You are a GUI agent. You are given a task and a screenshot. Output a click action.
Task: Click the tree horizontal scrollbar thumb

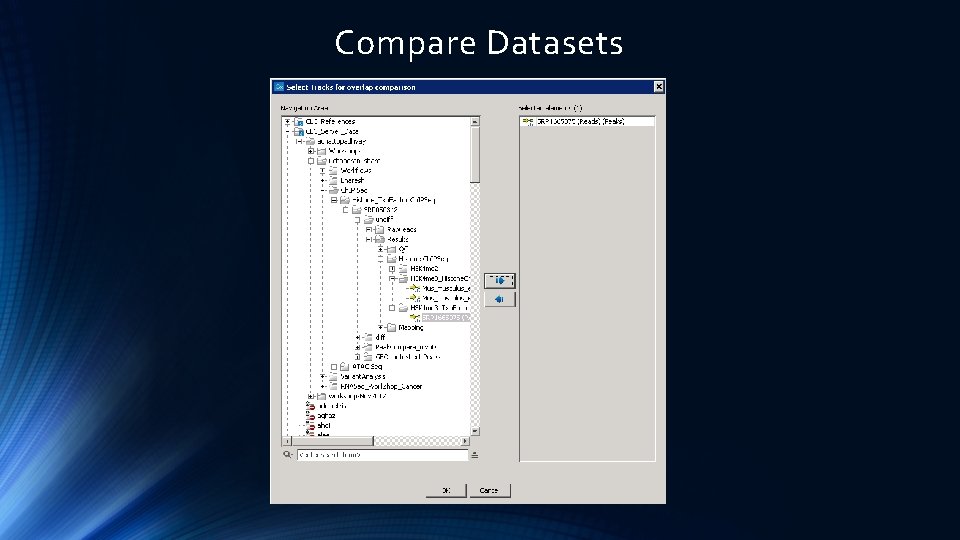(x=332, y=441)
